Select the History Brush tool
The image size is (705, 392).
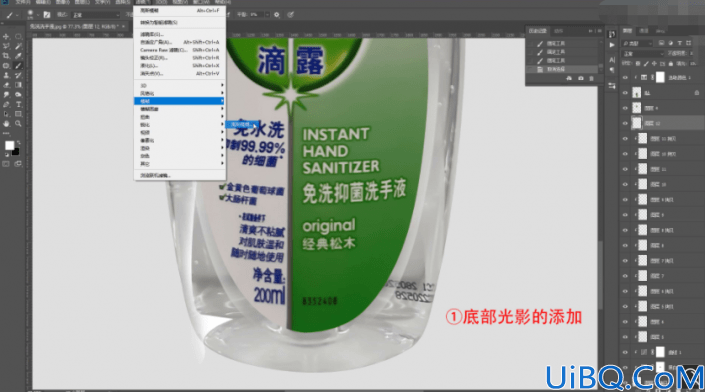[x=18, y=75]
